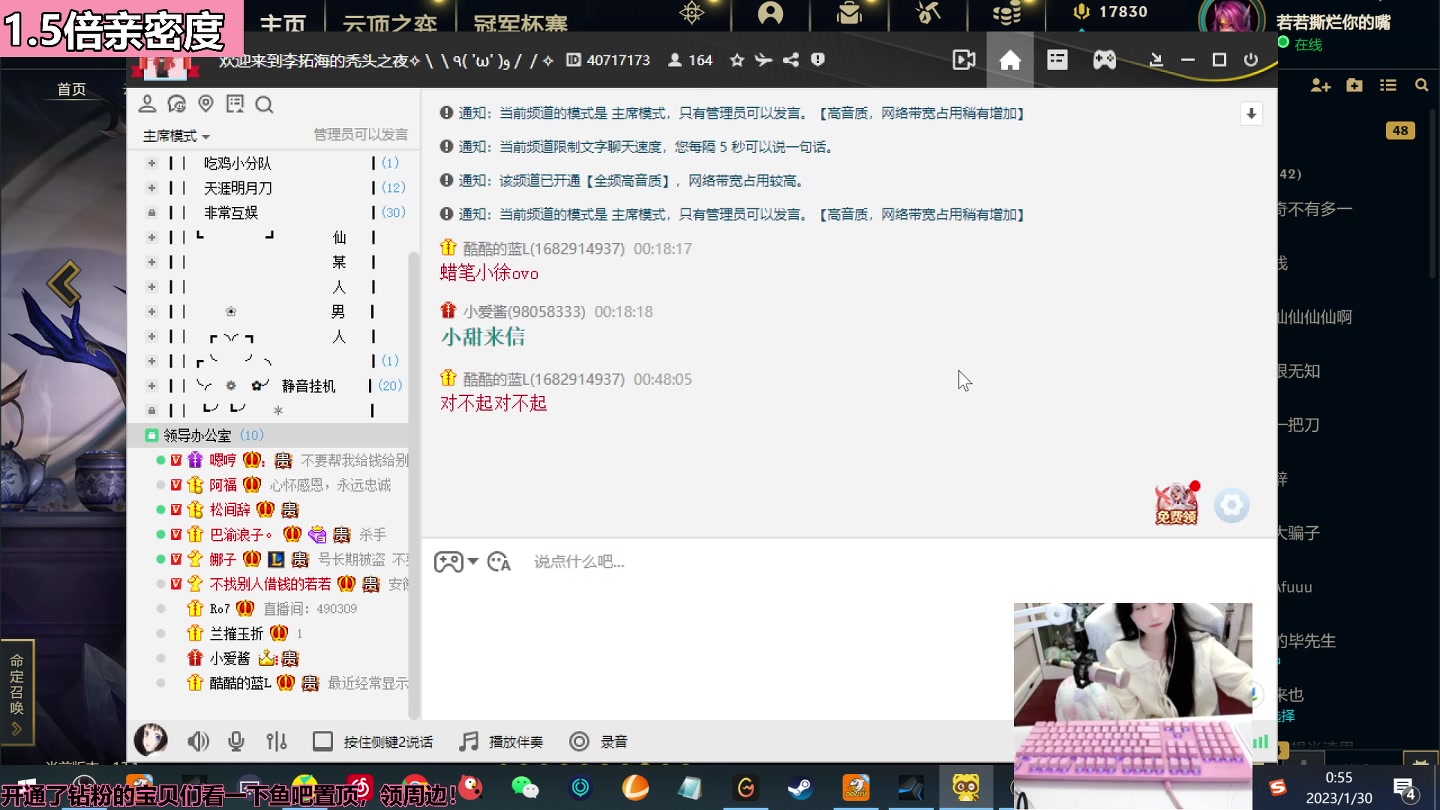
Task: Click the round blue gear icon beside 免费领
Action: coord(1232,506)
